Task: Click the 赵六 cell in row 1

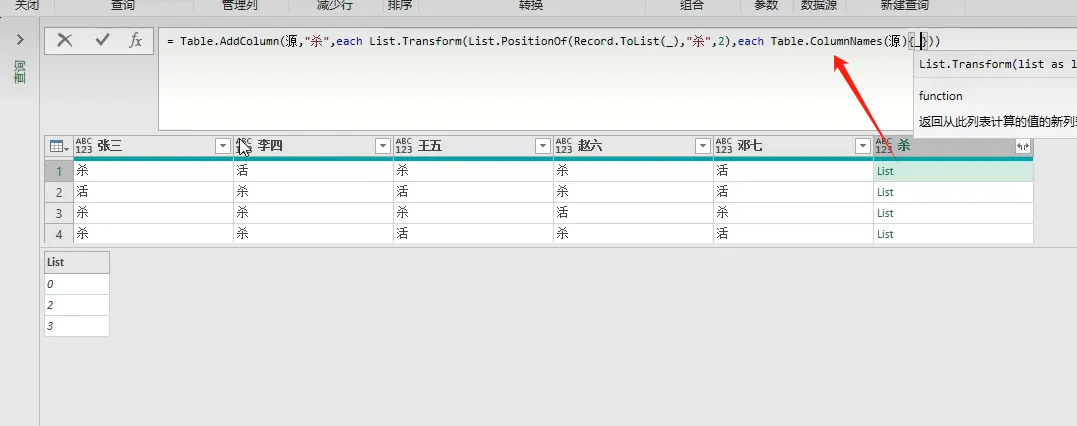Action: (633, 171)
